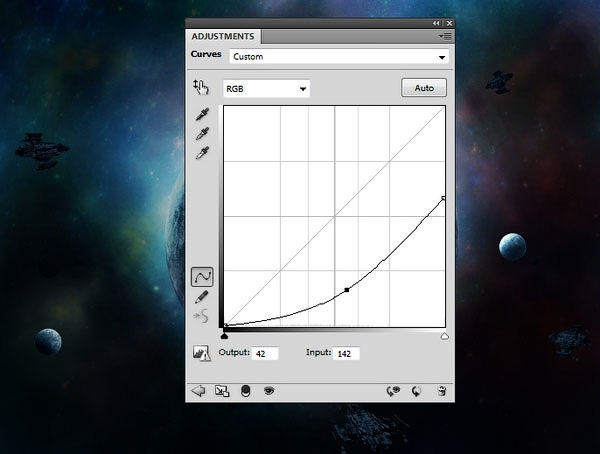Screen dimensions: 600x454
Task: Select the pencil draw-curve tool
Action: (202, 297)
